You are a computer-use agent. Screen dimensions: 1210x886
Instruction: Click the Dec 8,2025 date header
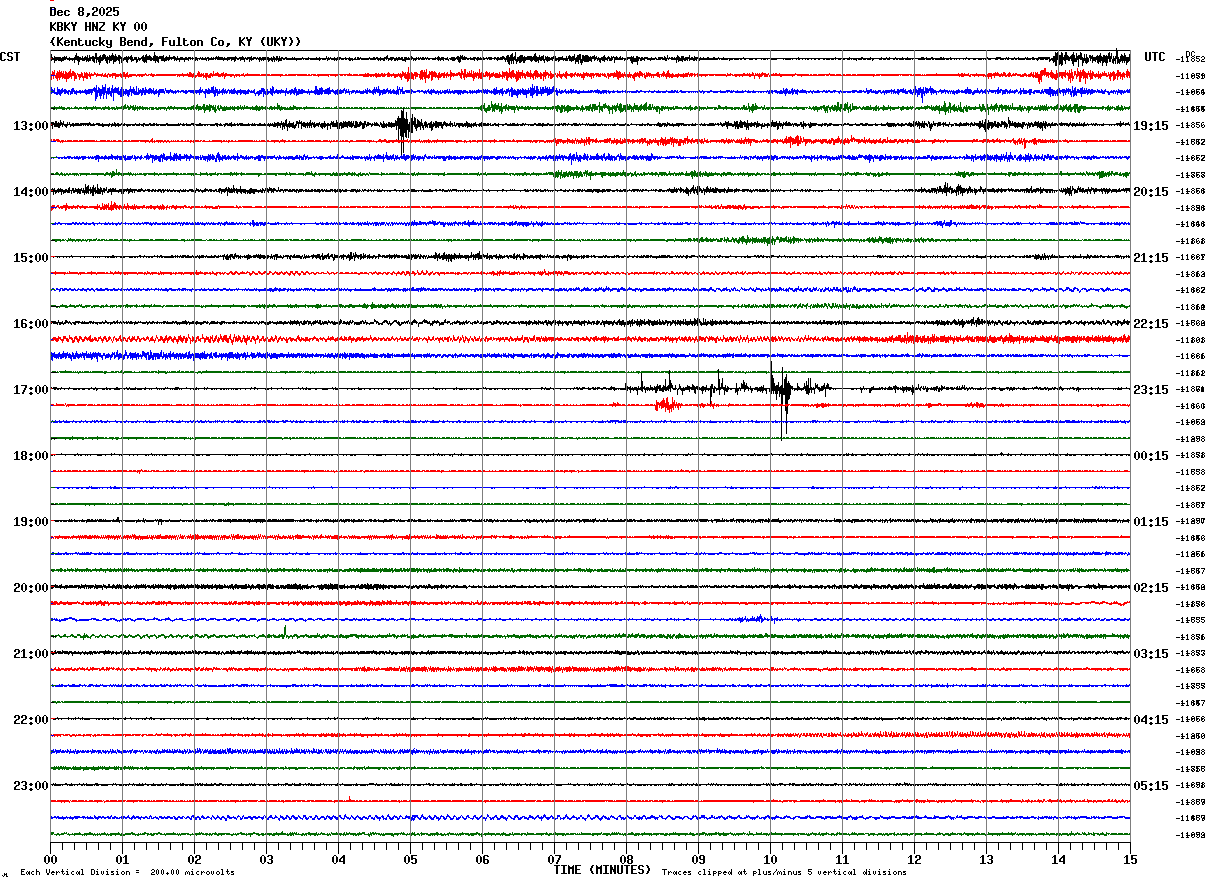click(x=84, y=12)
